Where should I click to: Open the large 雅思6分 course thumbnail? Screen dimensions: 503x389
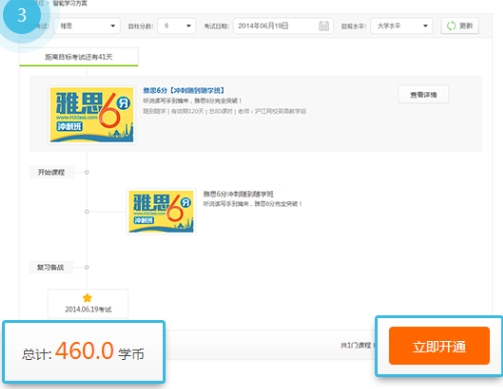92,115
